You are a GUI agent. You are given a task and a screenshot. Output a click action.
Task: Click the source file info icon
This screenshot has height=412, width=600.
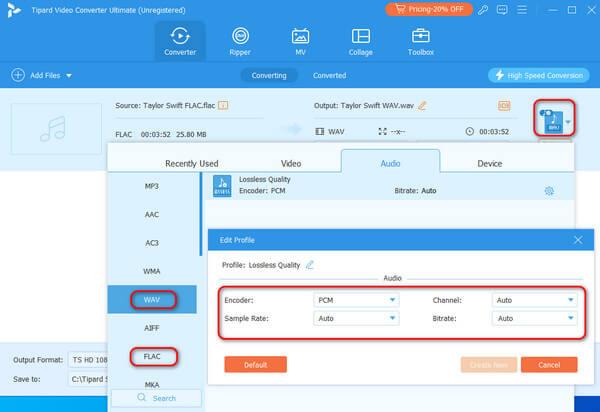[223, 105]
